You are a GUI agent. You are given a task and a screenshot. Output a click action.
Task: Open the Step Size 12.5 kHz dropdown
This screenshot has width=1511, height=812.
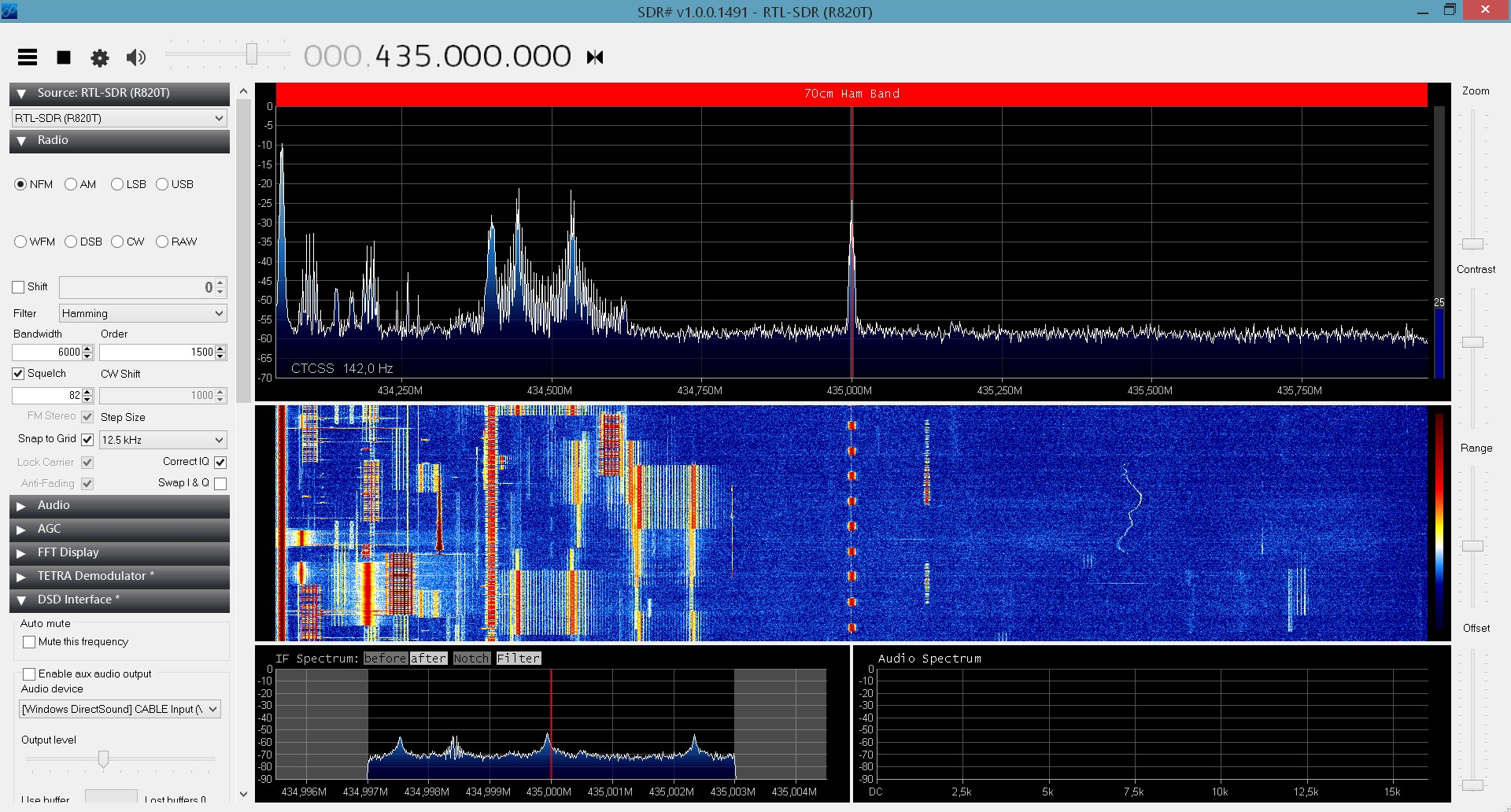point(163,440)
